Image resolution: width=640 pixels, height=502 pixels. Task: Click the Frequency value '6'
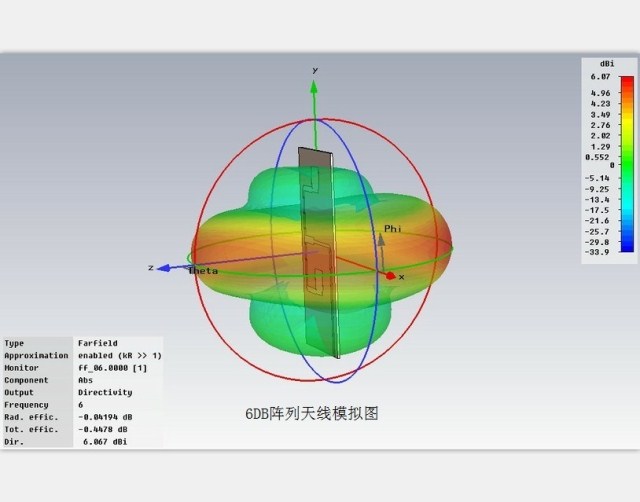pyautogui.click(x=80, y=405)
